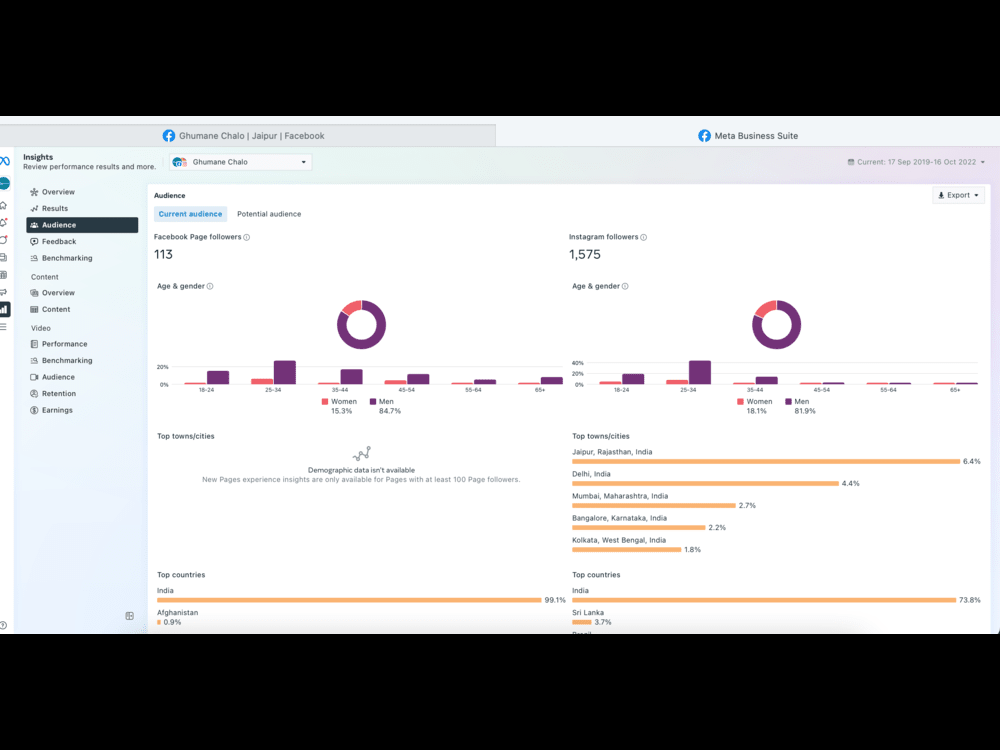Click the info icon beside Instagram followers
This screenshot has width=1000, height=750.
643,237
